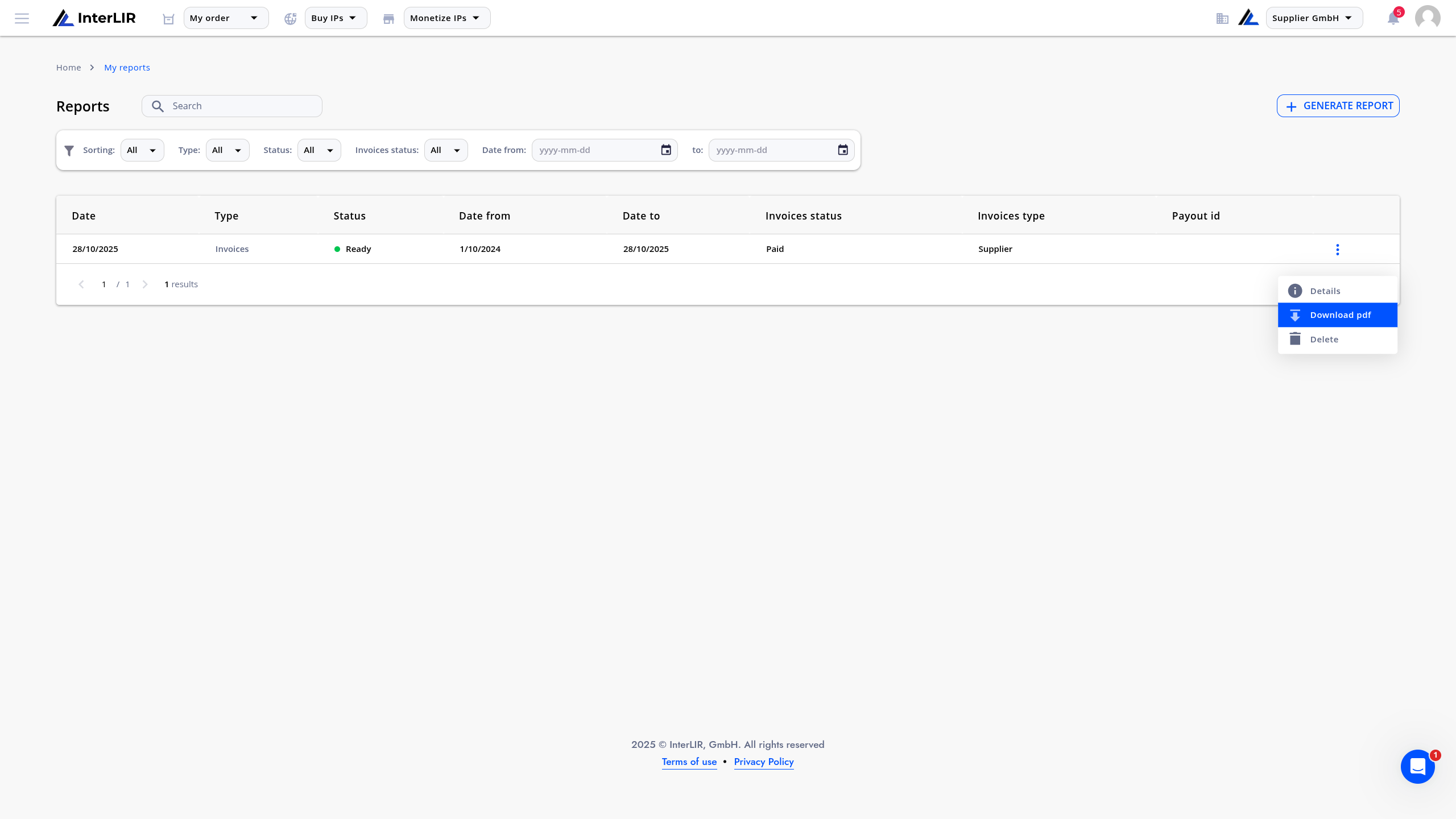
Task: Click the cart icon beside My order
Action: 168,19
